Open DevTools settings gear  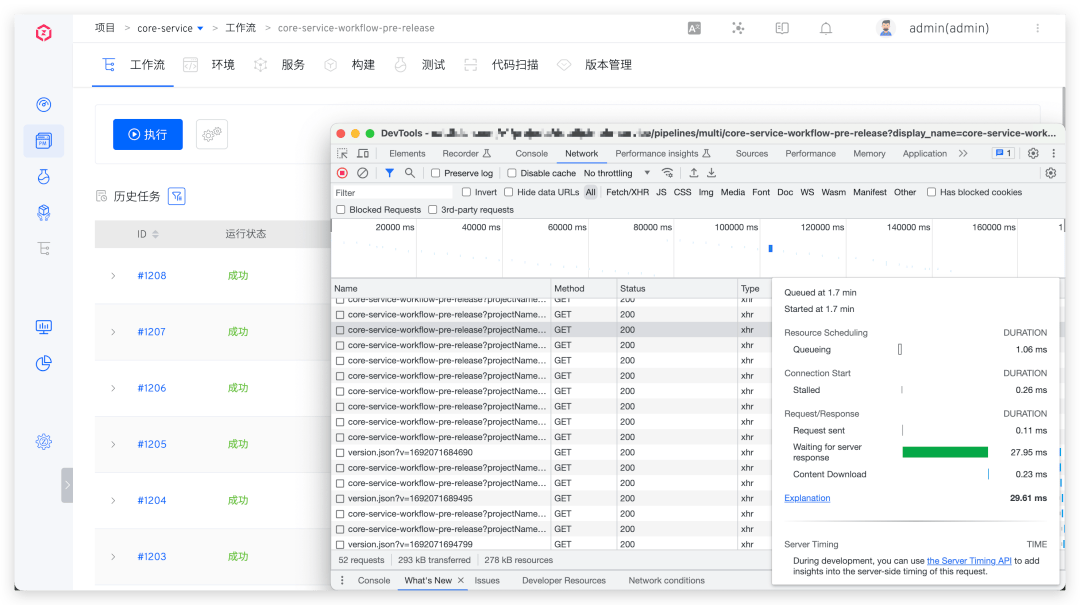1032,154
